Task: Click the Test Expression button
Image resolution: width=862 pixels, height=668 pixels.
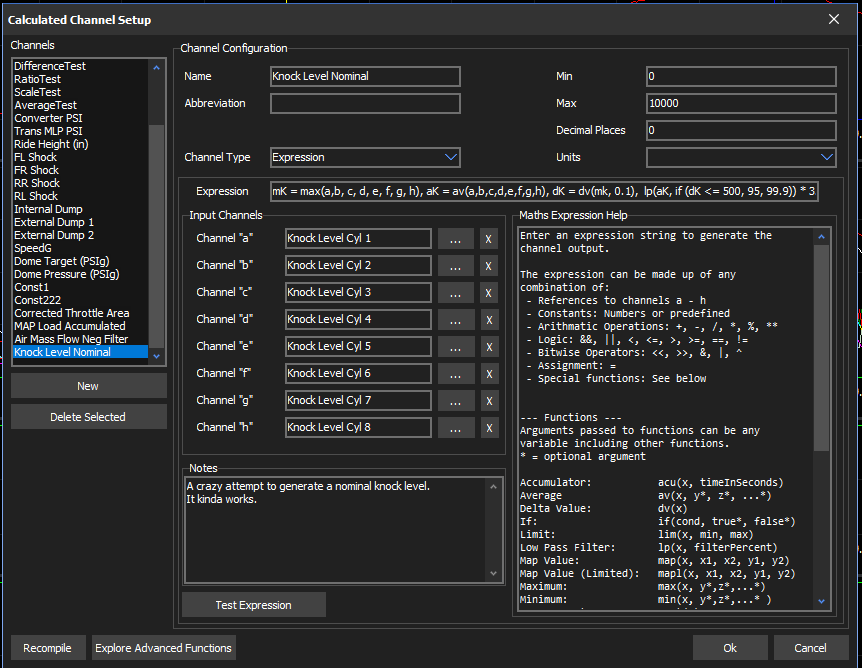Action: pyautogui.click(x=253, y=605)
